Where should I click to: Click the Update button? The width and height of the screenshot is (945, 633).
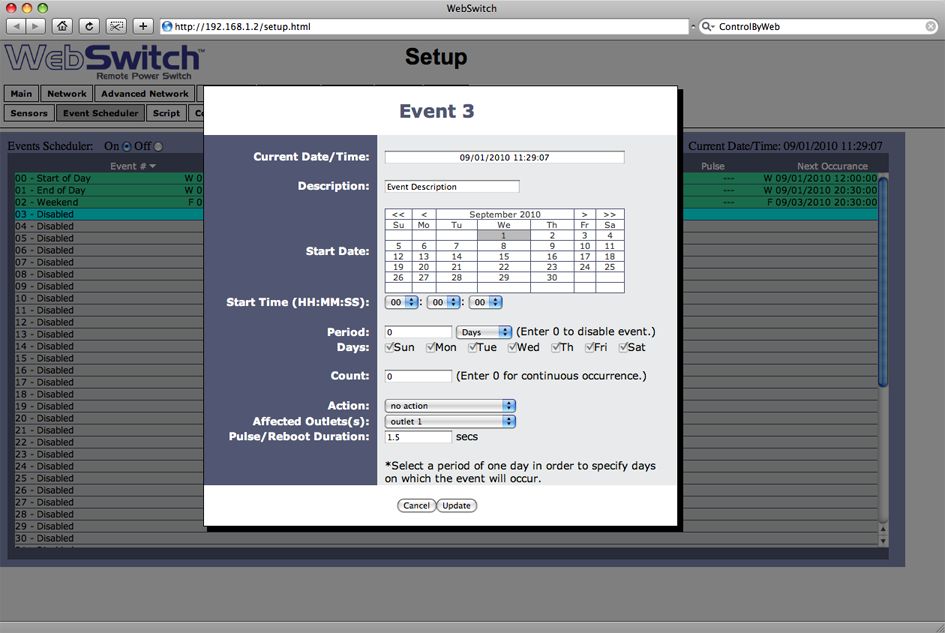tap(456, 505)
